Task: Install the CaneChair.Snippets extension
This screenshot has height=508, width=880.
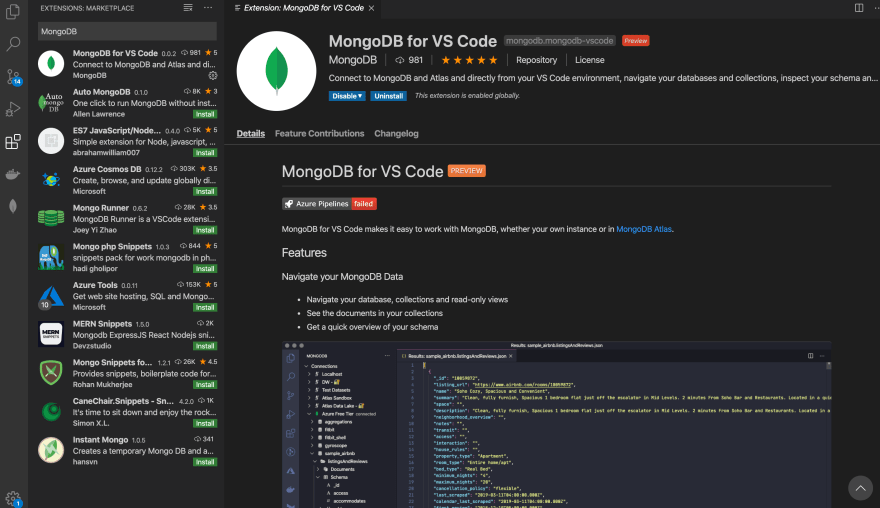Action: click(205, 423)
